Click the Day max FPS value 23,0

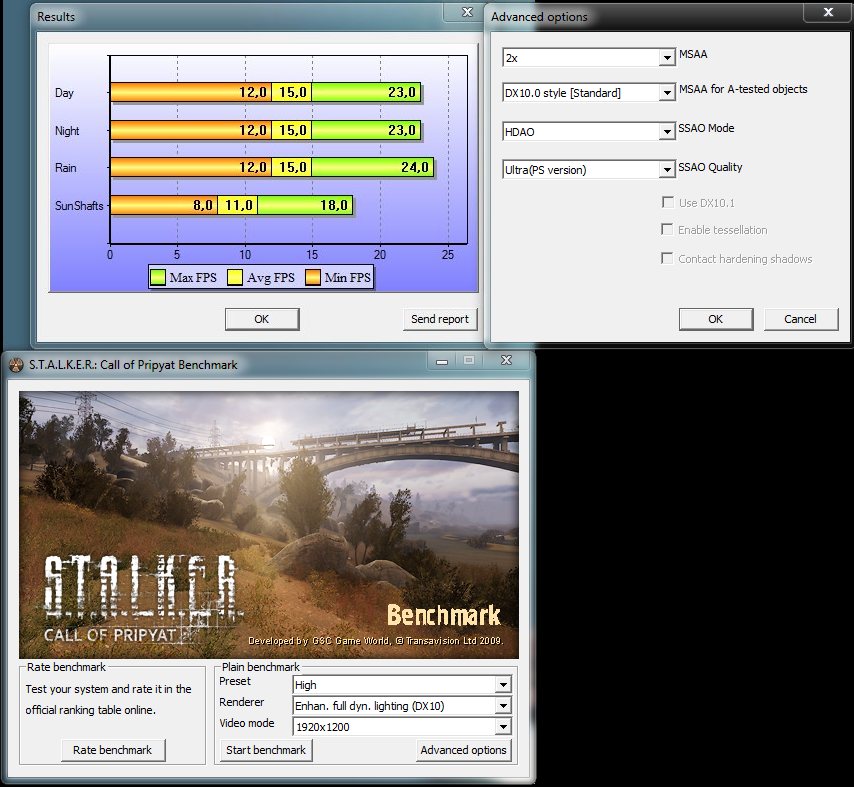[402, 93]
